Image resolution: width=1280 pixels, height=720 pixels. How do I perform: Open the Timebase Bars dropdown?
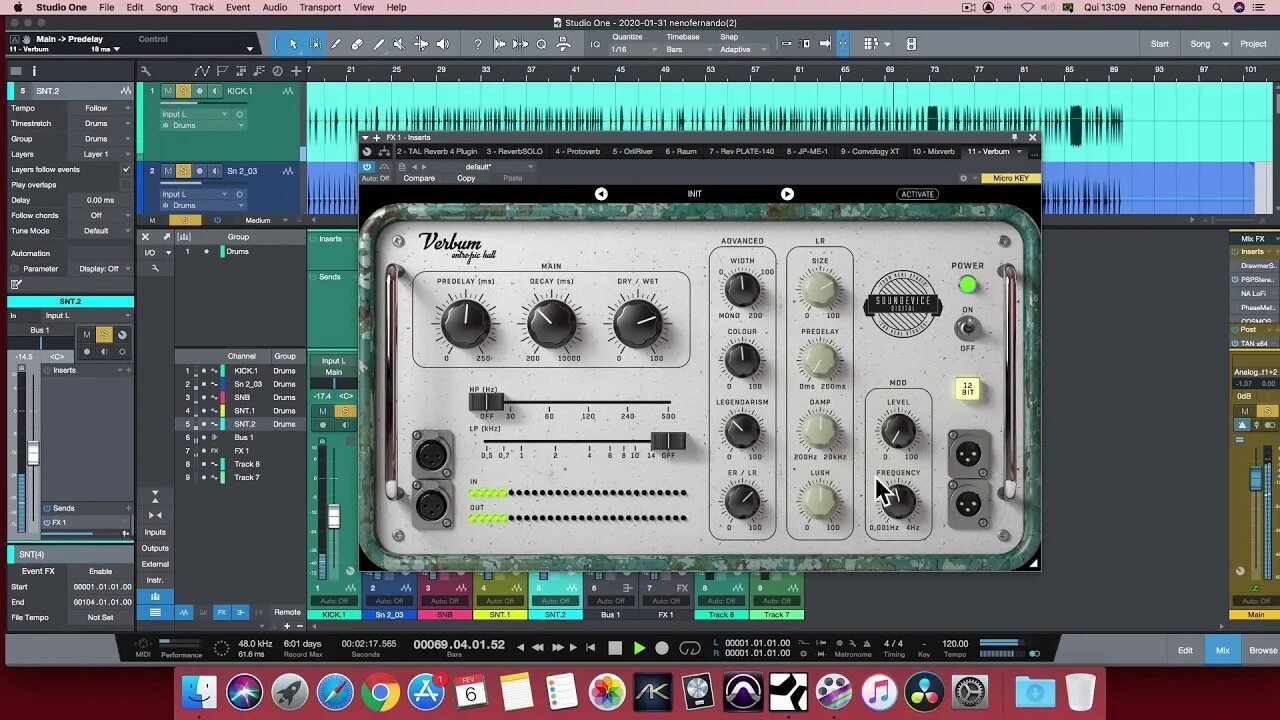pyautogui.click(x=688, y=49)
